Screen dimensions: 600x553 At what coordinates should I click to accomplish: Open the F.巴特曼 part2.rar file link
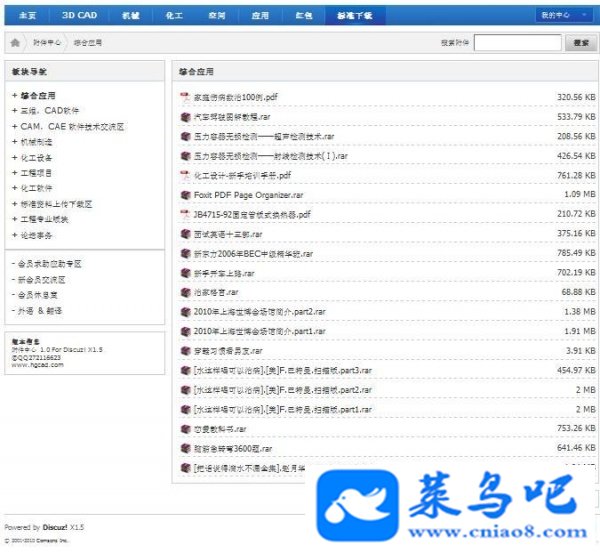coord(283,390)
